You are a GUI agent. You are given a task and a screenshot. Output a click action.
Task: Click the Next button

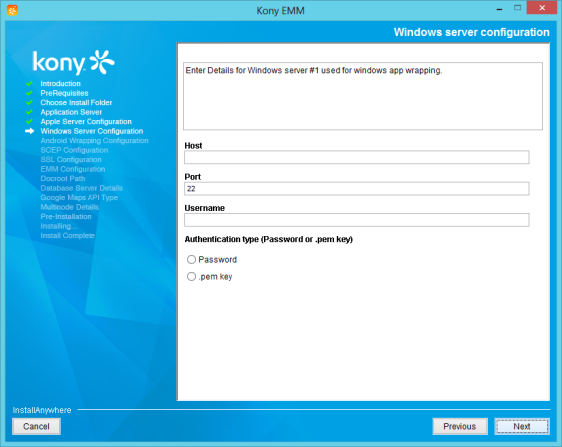click(522, 426)
